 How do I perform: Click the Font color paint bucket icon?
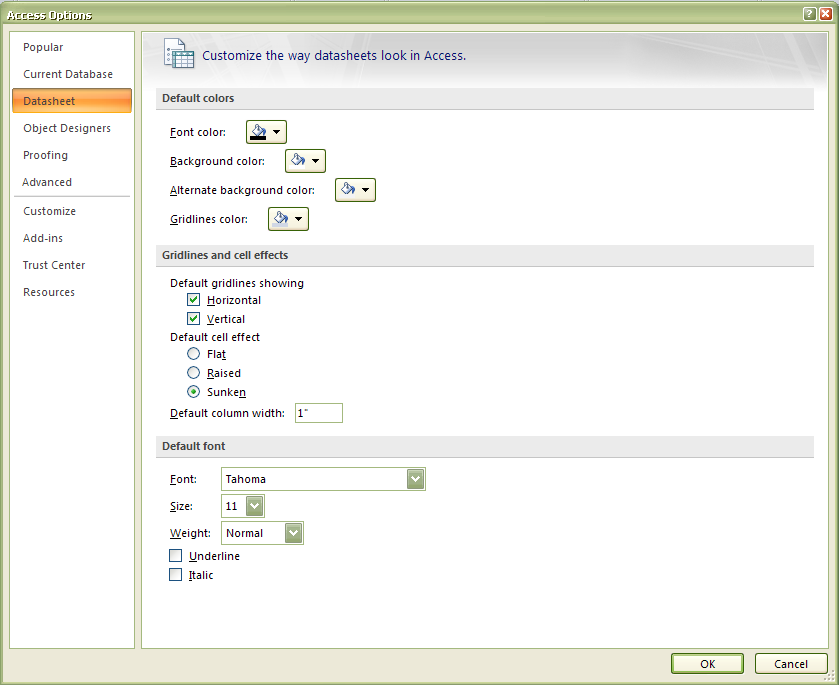(x=258, y=132)
